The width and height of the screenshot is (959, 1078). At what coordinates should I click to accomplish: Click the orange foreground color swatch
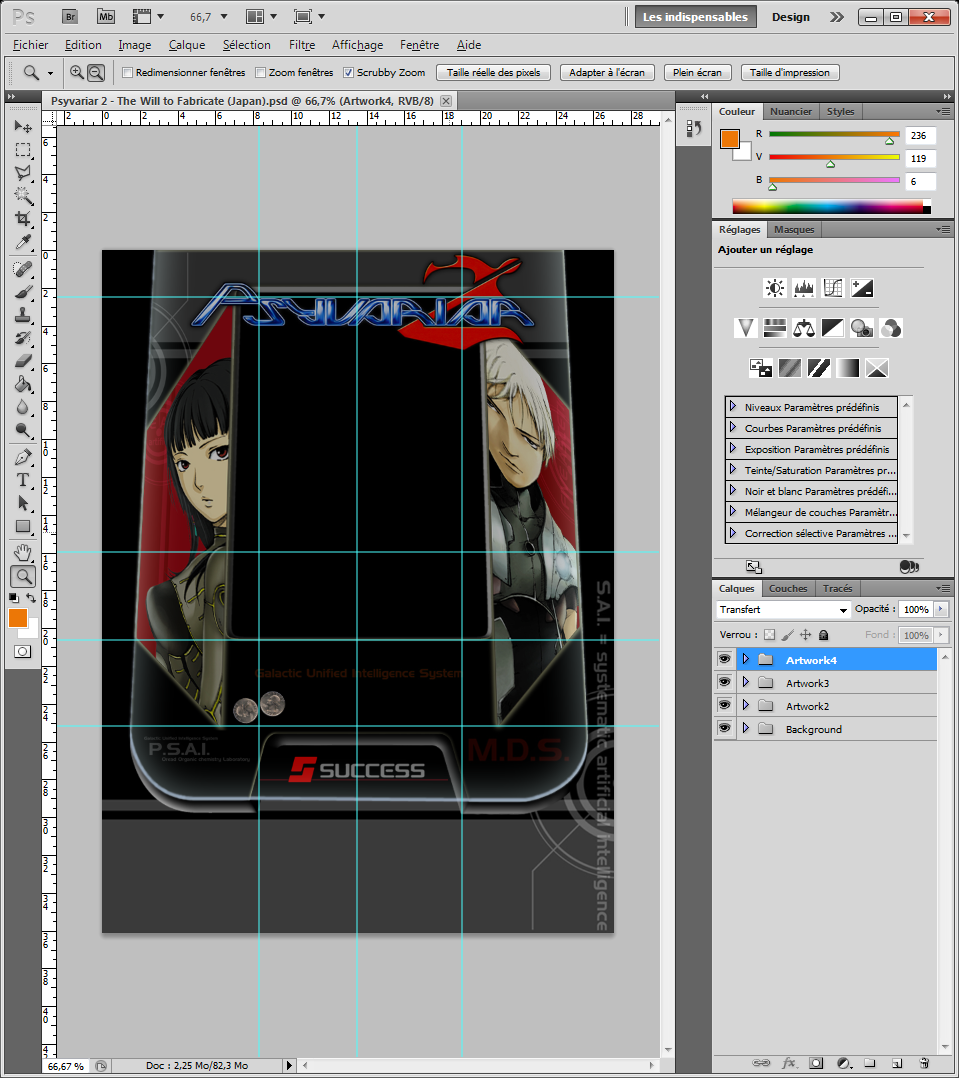click(18, 618)
